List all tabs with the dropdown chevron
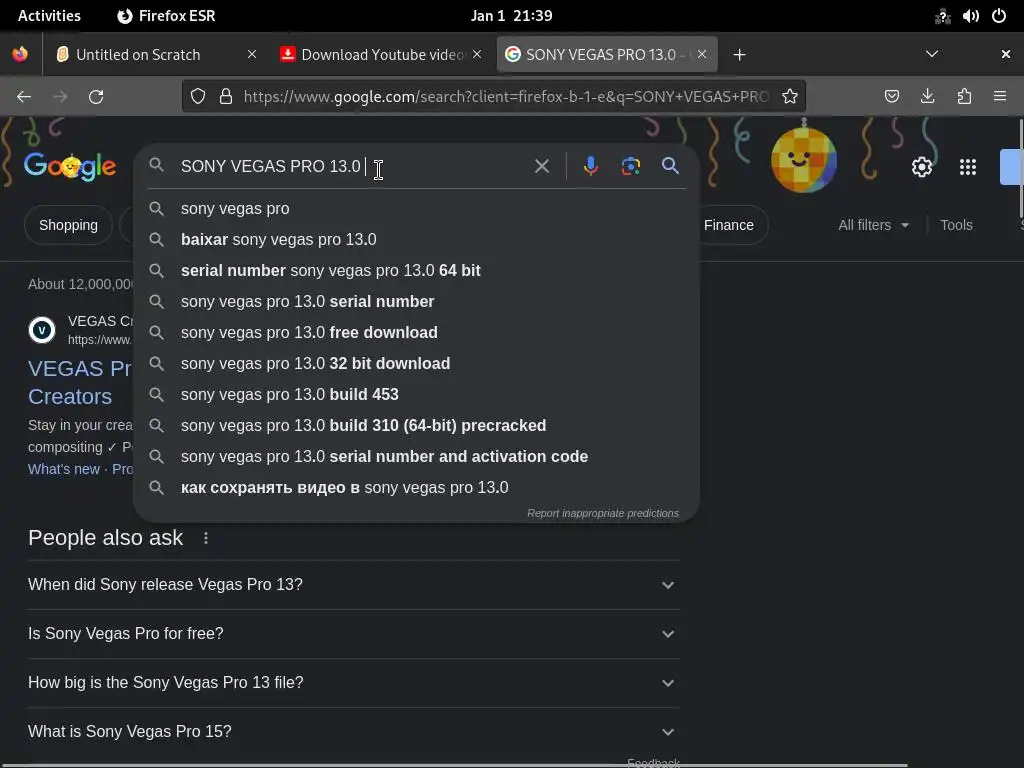The image size is (1024, 768). [x=932, y=54]
